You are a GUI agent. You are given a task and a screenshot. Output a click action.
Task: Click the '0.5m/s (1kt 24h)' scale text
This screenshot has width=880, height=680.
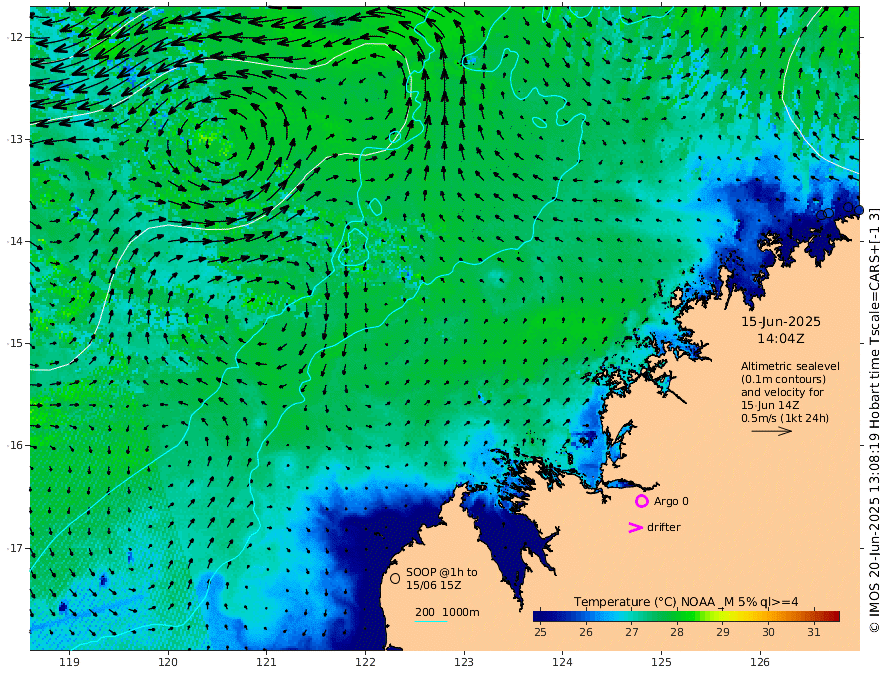[785, 418]
